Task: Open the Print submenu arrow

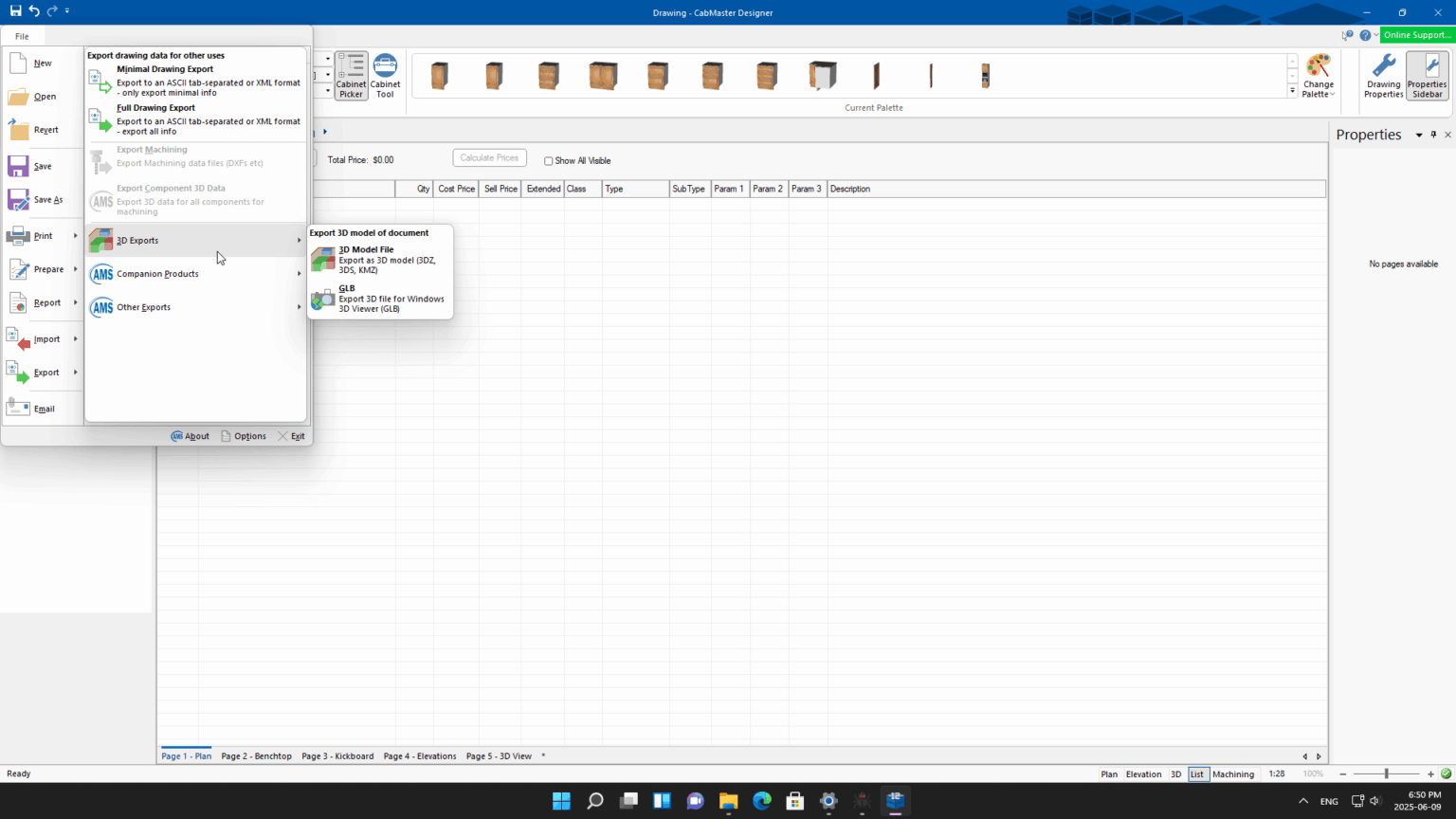Action: click(x=75, y=236)
